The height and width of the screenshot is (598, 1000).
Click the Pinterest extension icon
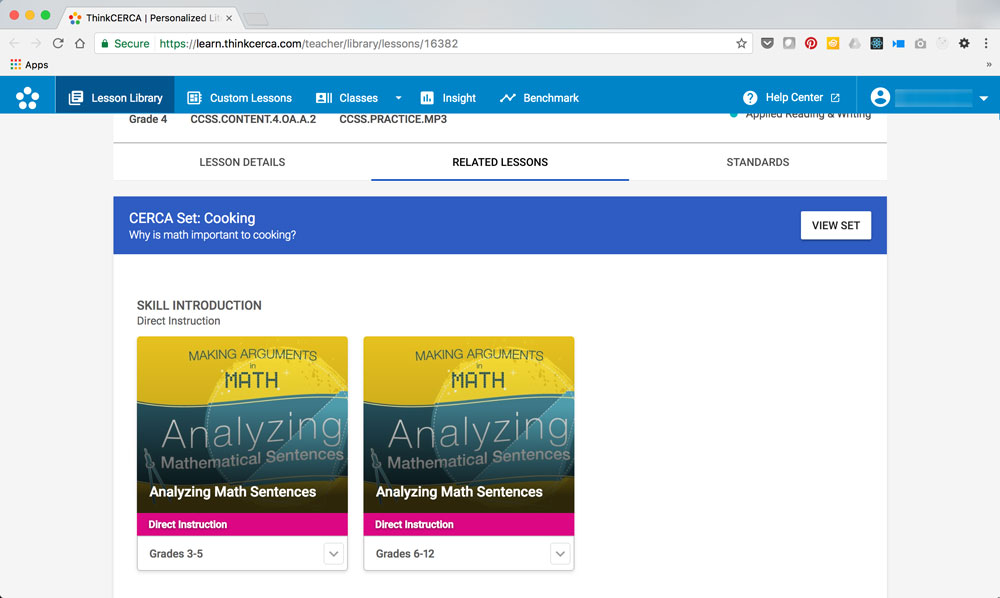(811, 43)
